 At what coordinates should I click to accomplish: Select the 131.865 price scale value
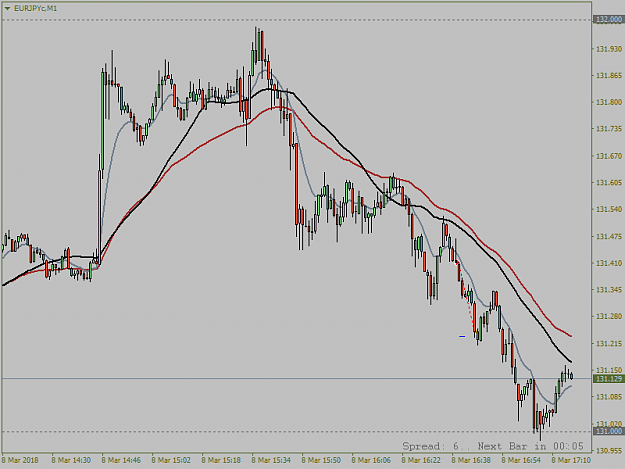click(609, 75)
